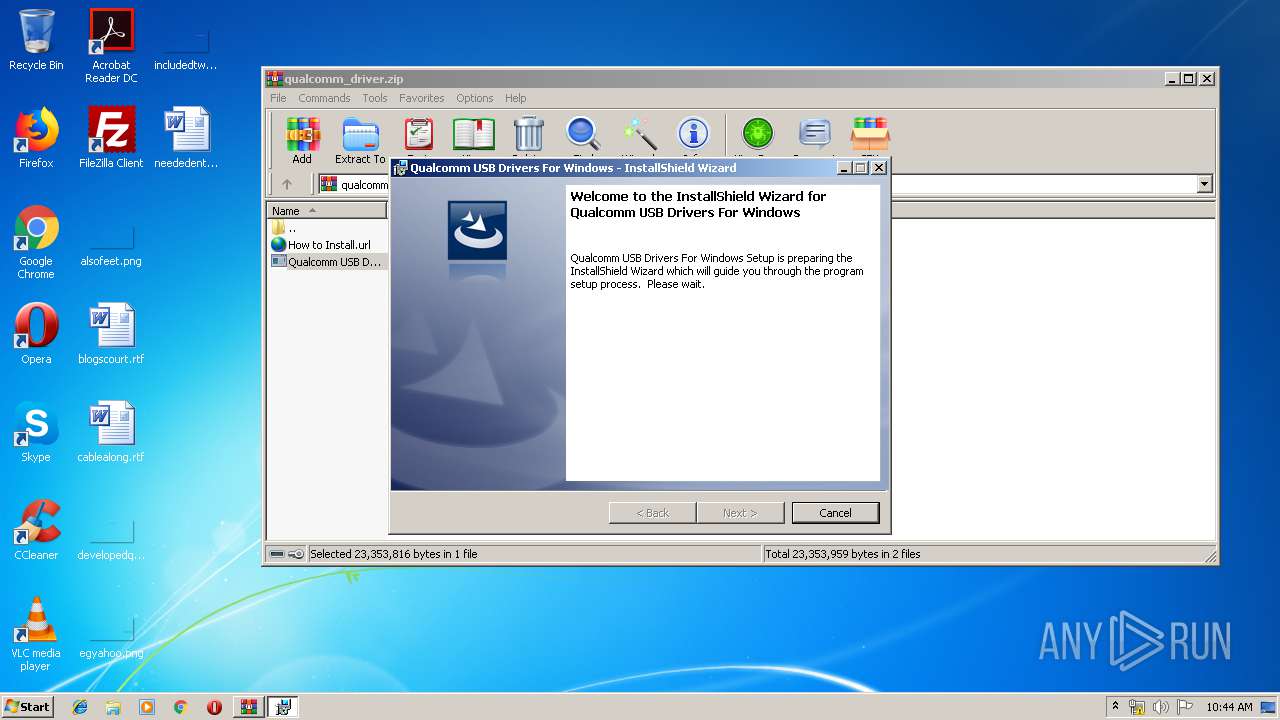Click the View book icon in WinRAR
1280x720 pixels.
[473, 134]
